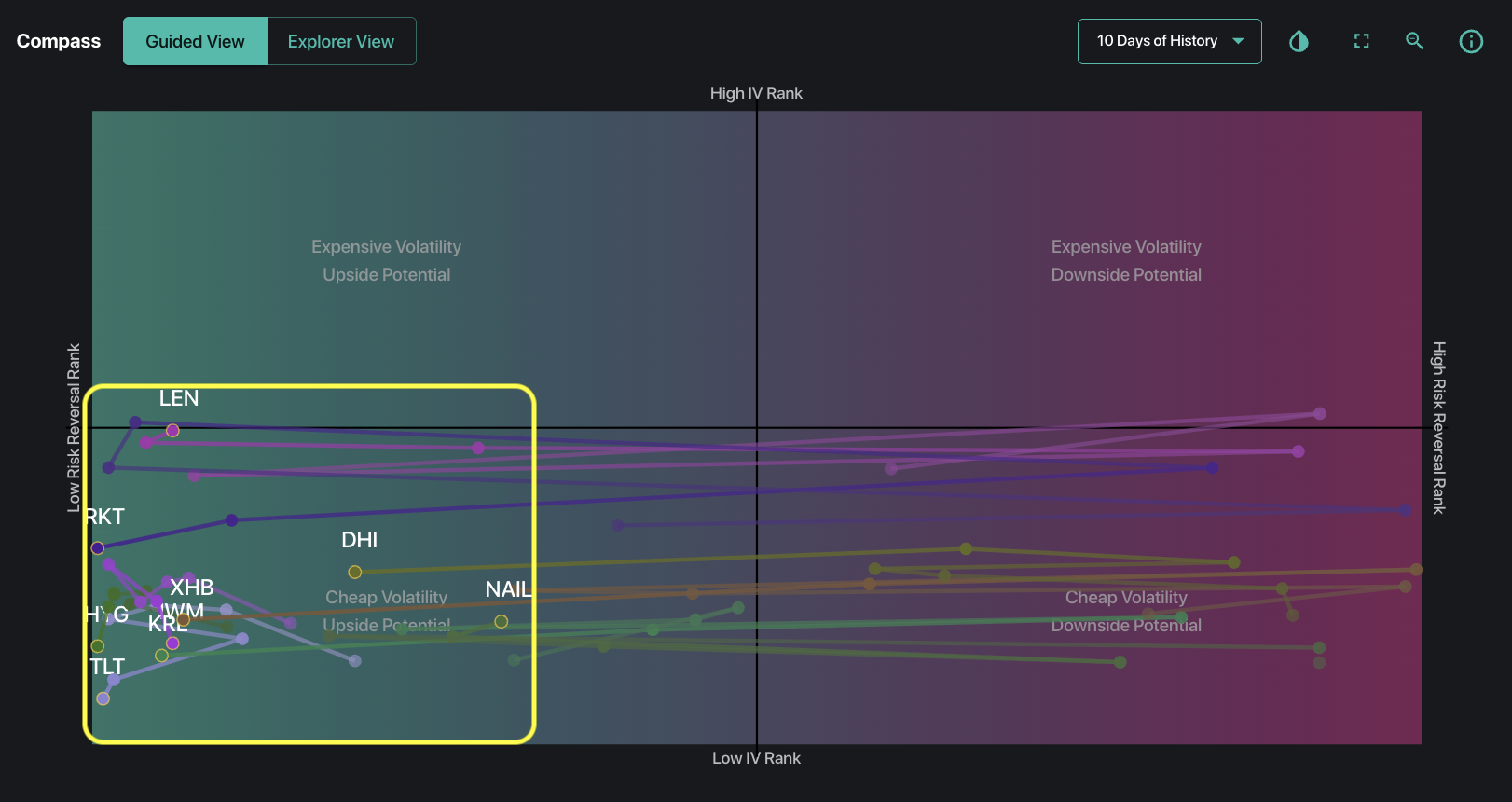Click the Compass title
This screenshot has height=802, width=1512.
click(x=59, y=41)
